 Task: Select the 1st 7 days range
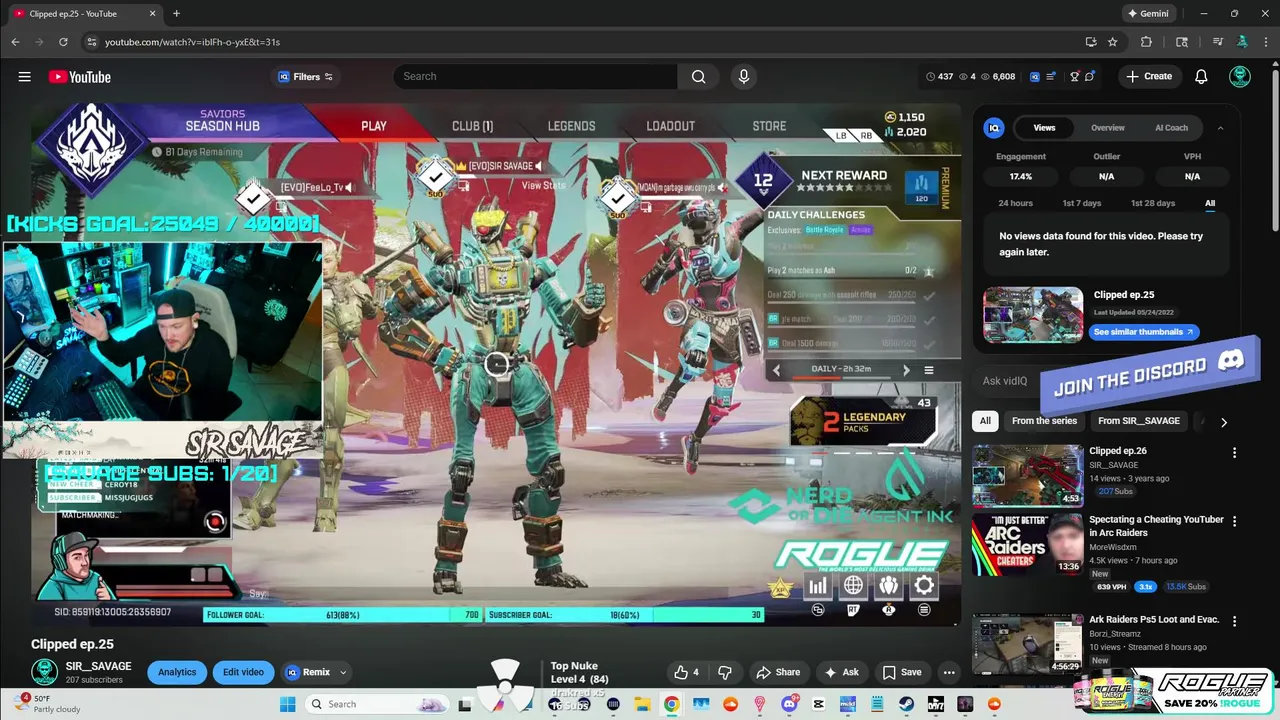pyautogui.click(x=1081, y=203)
